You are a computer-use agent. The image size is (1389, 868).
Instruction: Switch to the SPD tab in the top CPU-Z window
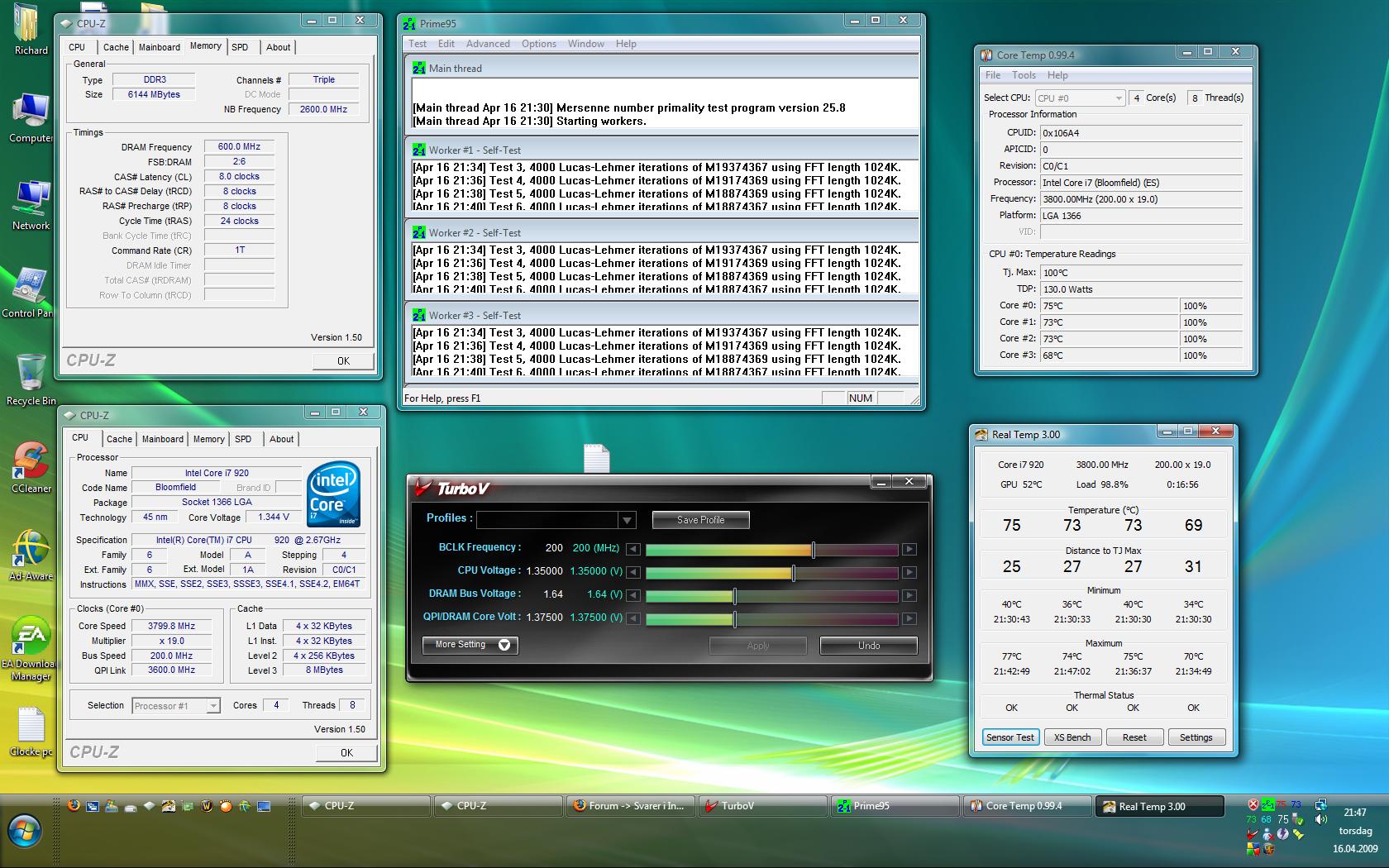pos(240,47)
